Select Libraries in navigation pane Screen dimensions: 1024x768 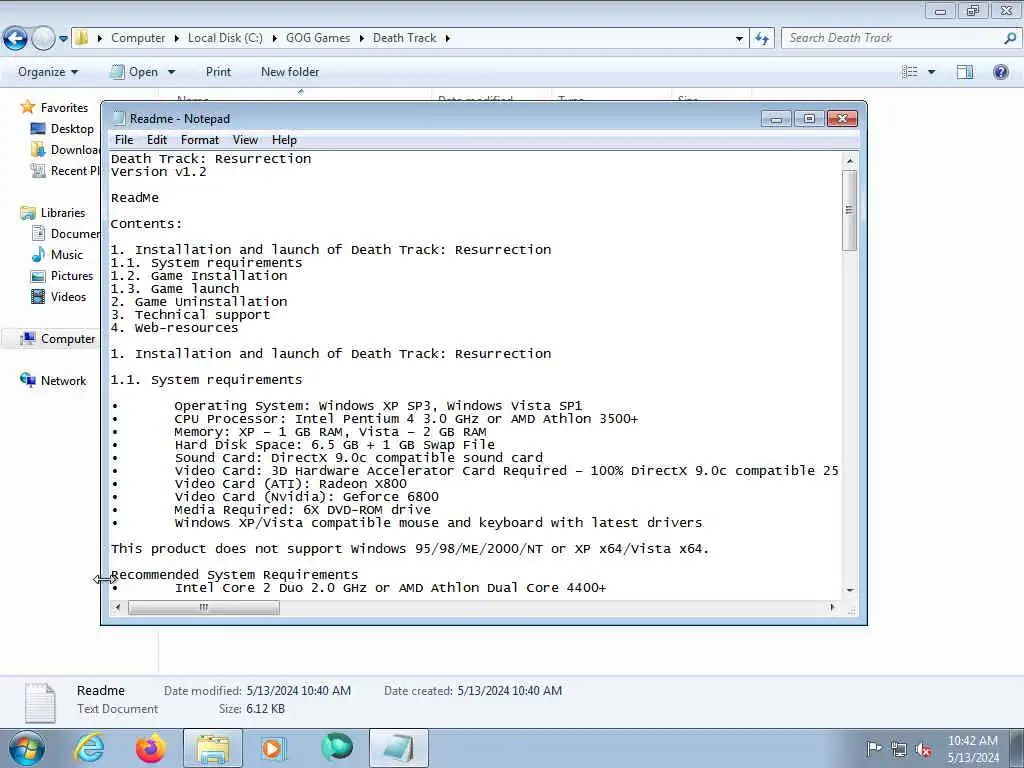[63, 213]
